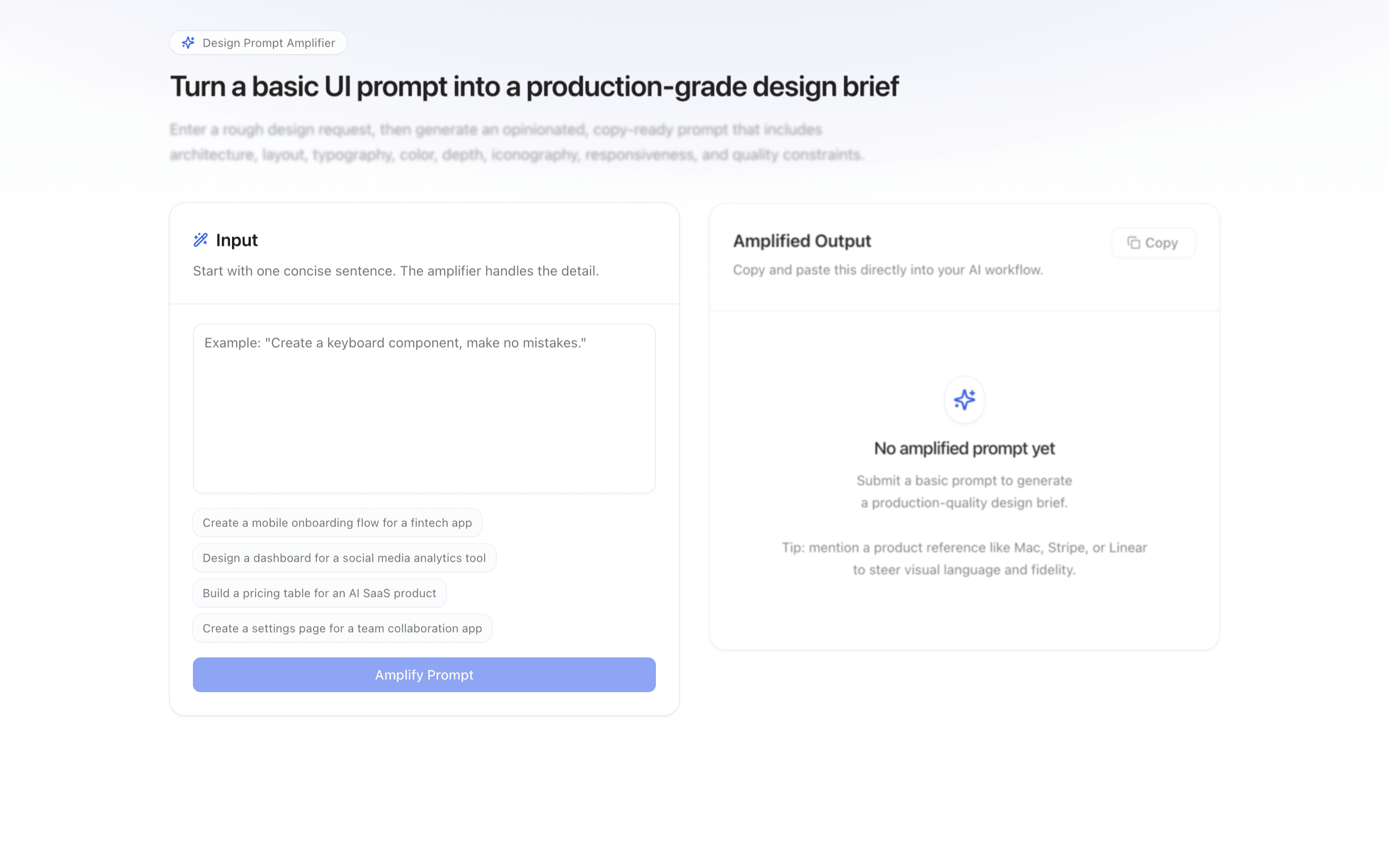The height and width of the screenshot is (868, 1389).
Task: Click the Input panel heading
Action: click(236, 240)
